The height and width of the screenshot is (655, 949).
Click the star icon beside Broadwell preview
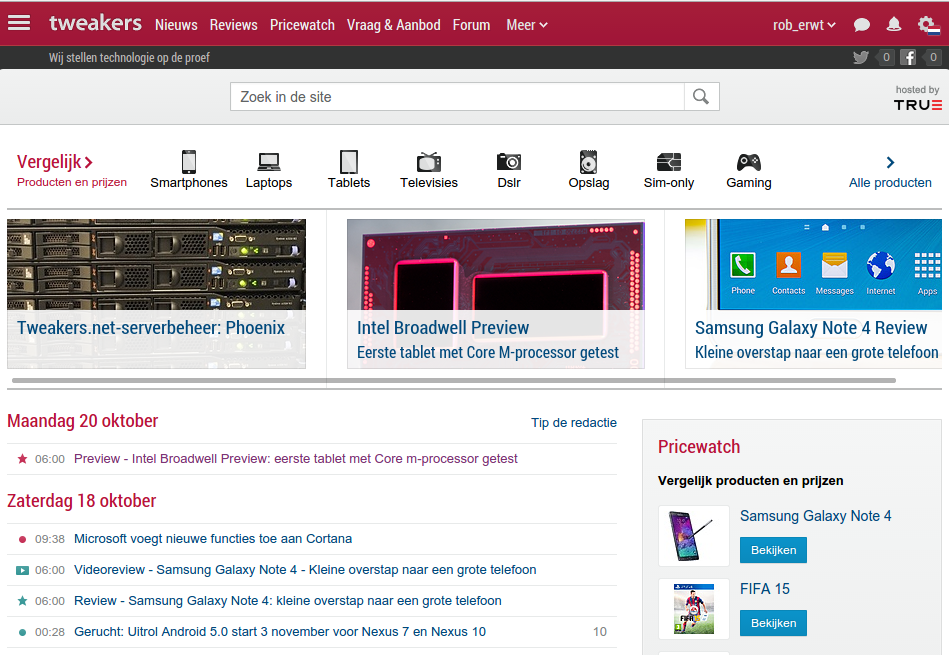[22, 459]
